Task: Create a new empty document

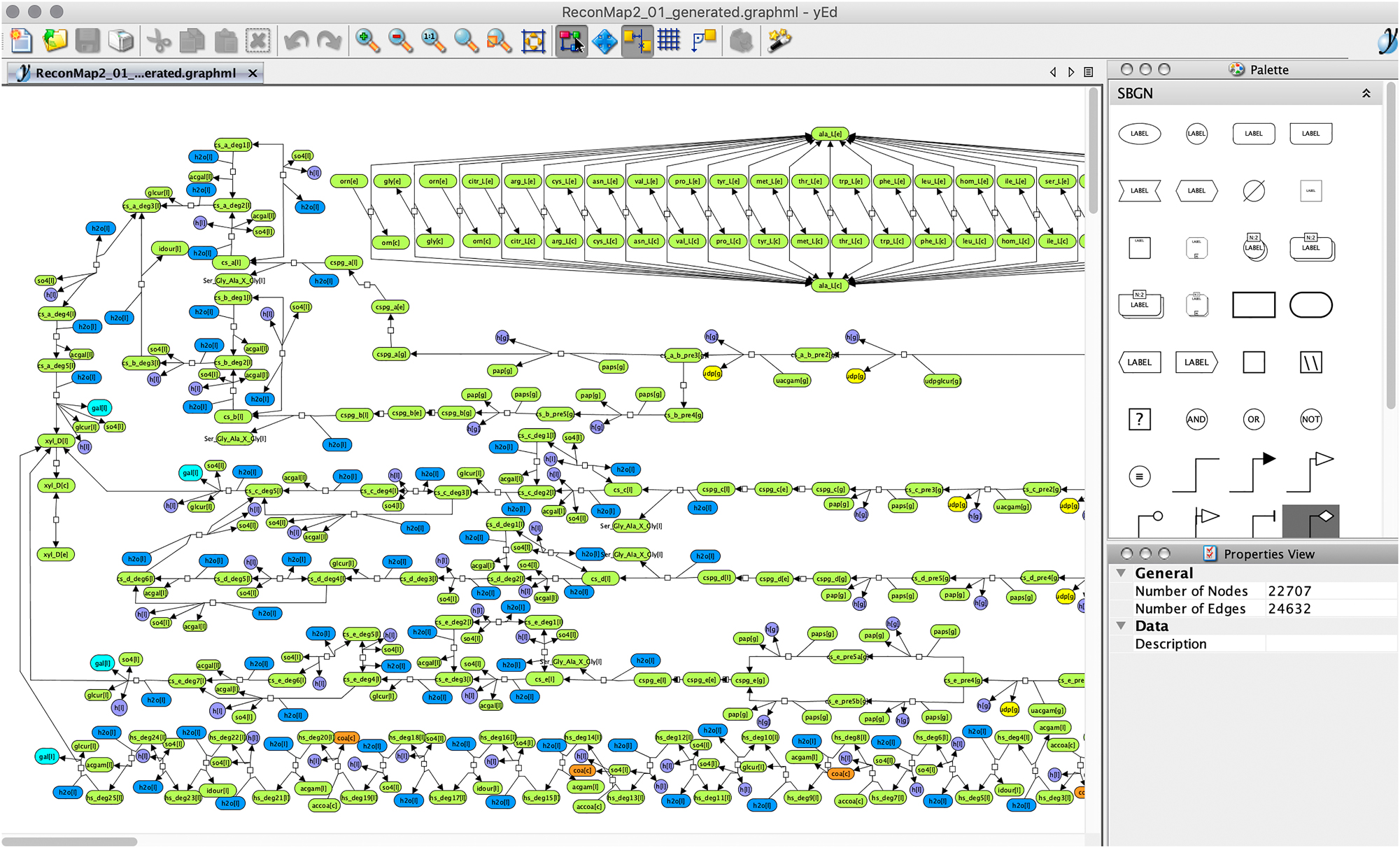Action: 21,41
